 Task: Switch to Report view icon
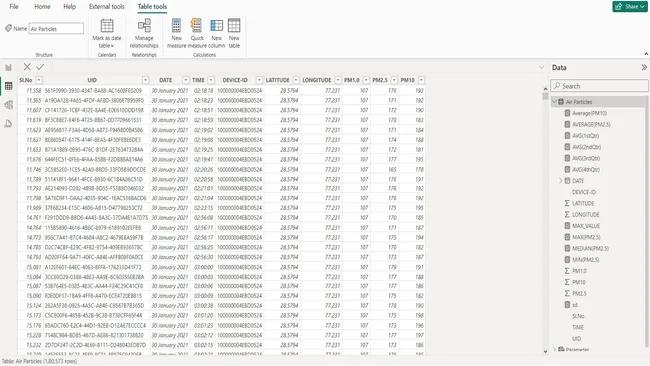click(8, 68)
